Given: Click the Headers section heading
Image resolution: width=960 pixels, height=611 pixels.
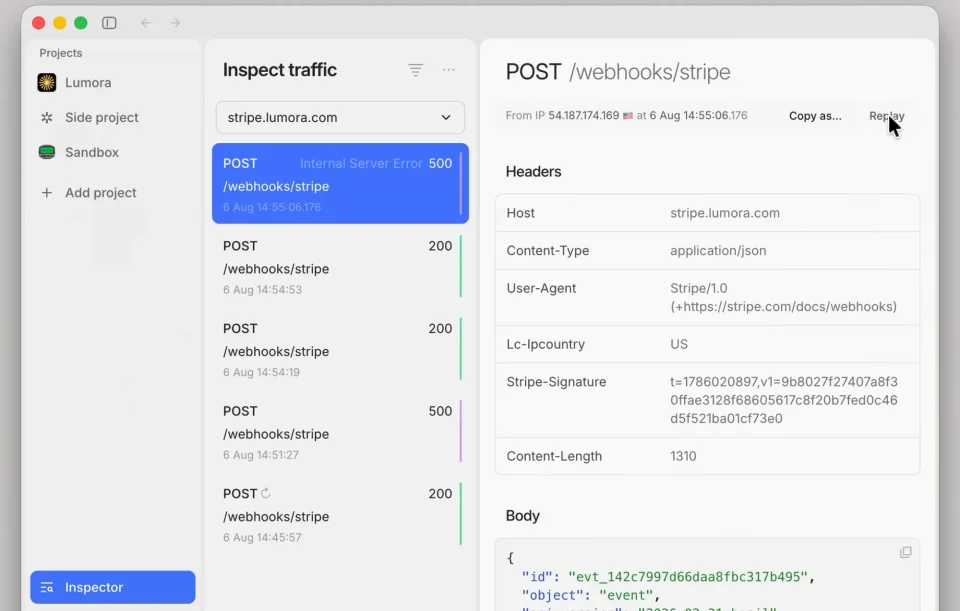Looking at the screenshot, I should tap(533, 172).
